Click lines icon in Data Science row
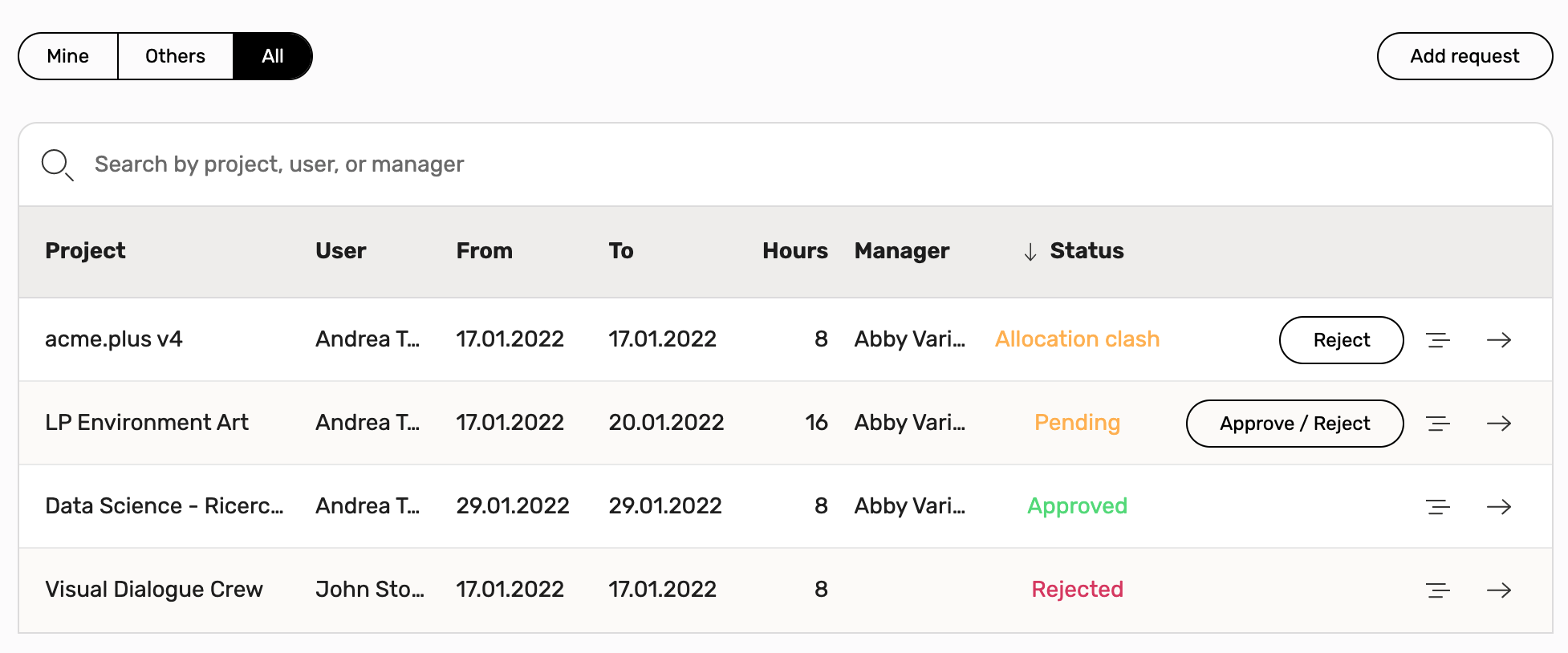This screenshot has height=653, width=1568. (1437, 507)
